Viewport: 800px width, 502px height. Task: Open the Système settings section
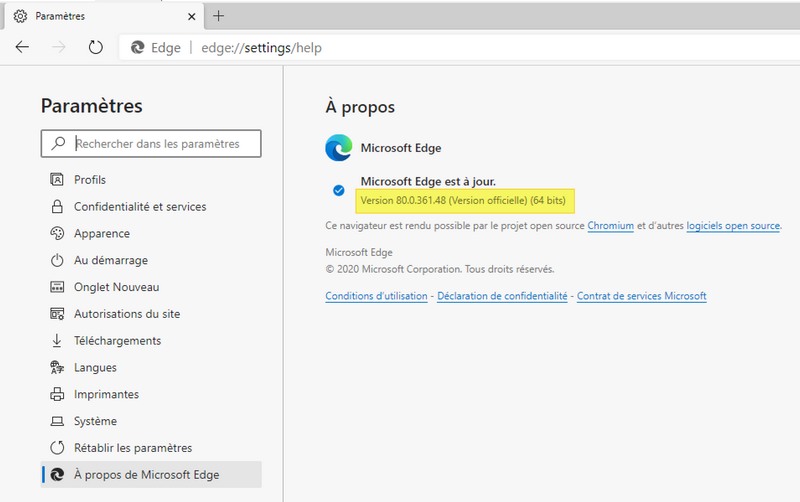(95, 421)
